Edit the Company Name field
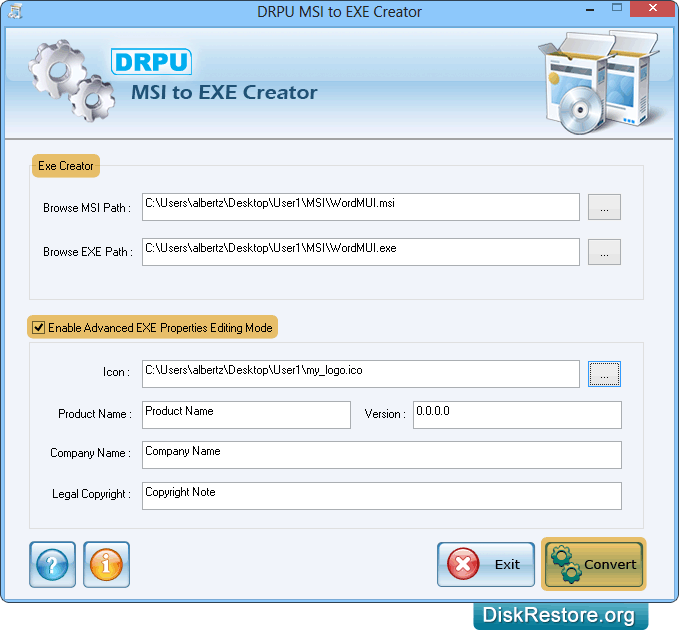679x630 pixels. click(x=382, y=455)
